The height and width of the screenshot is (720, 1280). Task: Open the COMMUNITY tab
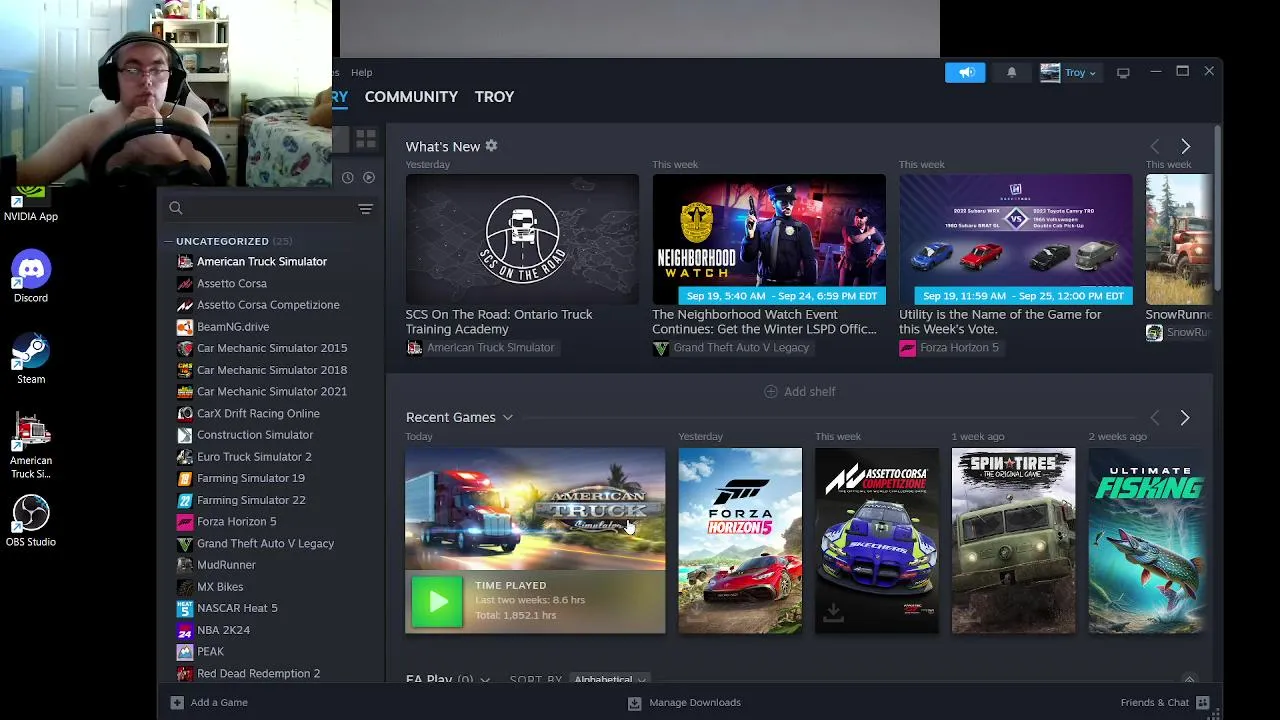[411, 97]
